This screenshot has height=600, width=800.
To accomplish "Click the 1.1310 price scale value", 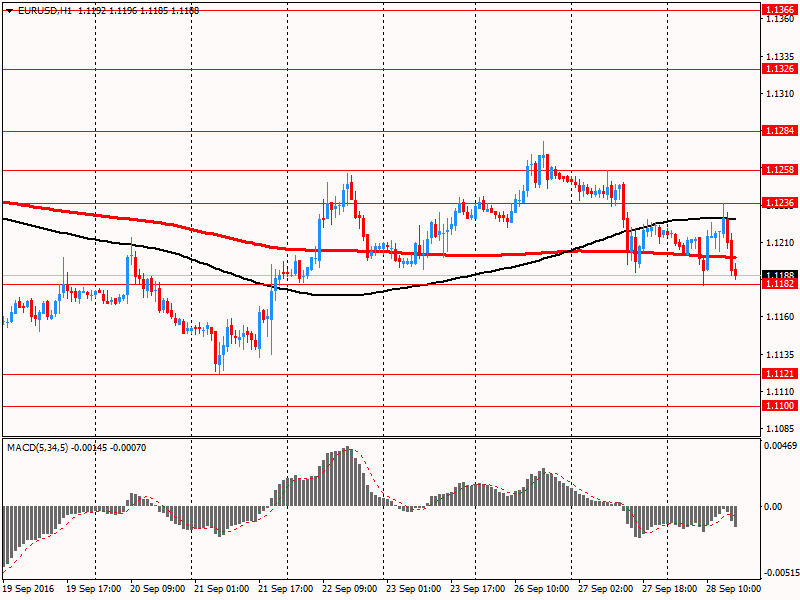I will 780,94.
